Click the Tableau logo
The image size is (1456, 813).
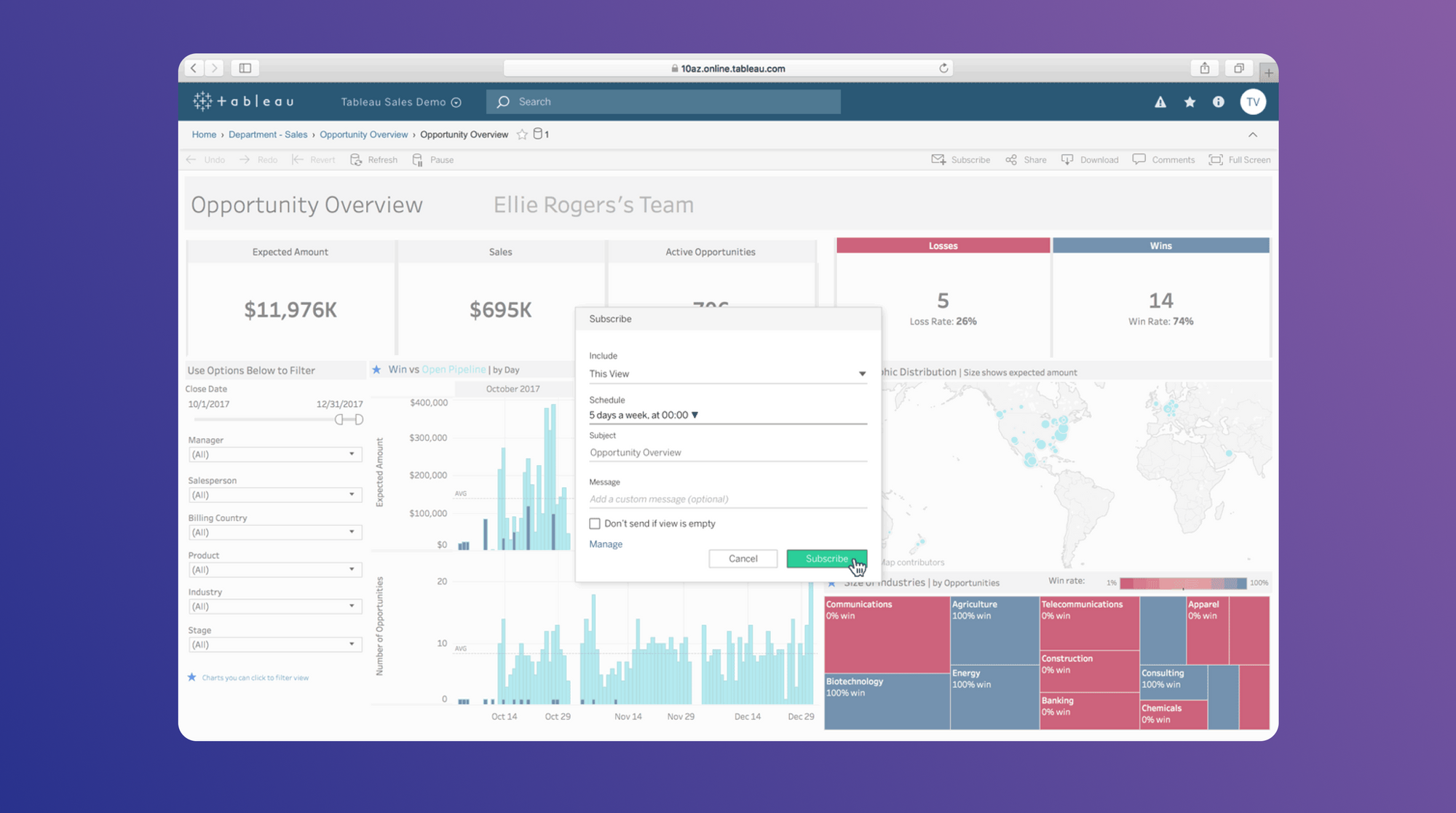244,101
